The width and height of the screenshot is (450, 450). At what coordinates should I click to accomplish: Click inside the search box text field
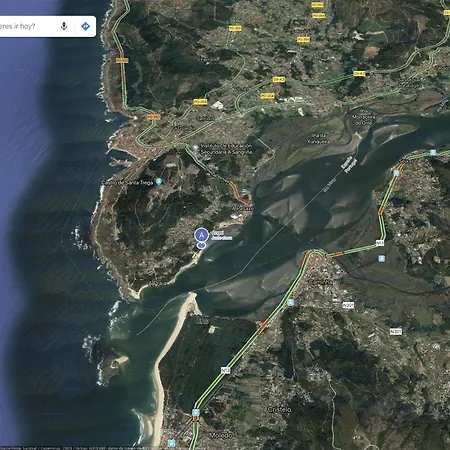pos(27,26)
